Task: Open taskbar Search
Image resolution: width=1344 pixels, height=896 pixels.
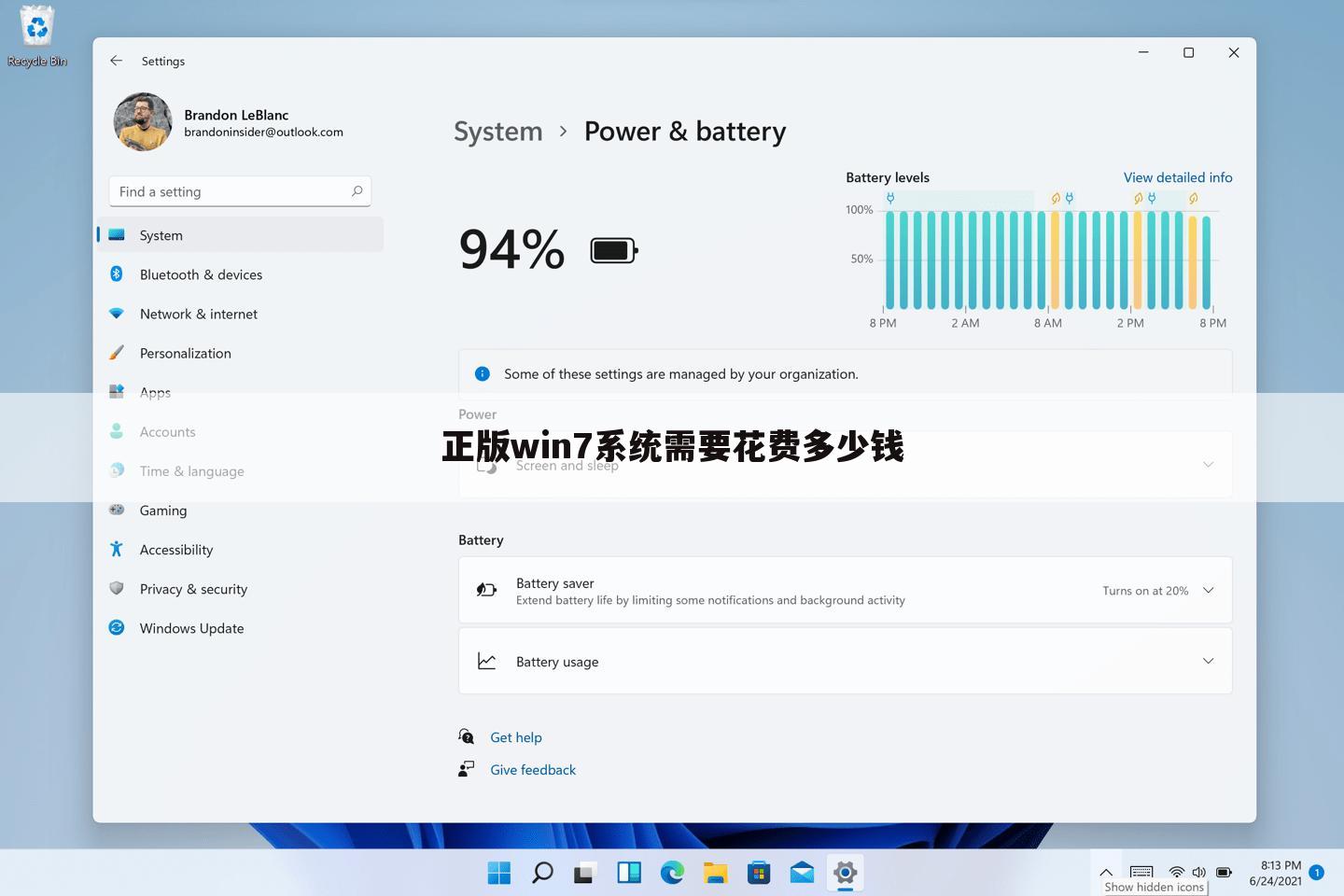Action: coord(542,873)
